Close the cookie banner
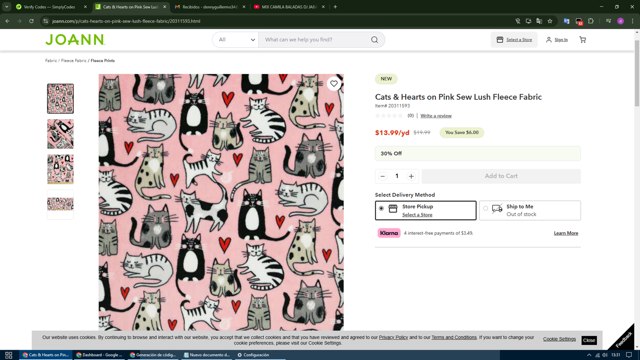This screenshot has width=640, height=360. (589, 340)
